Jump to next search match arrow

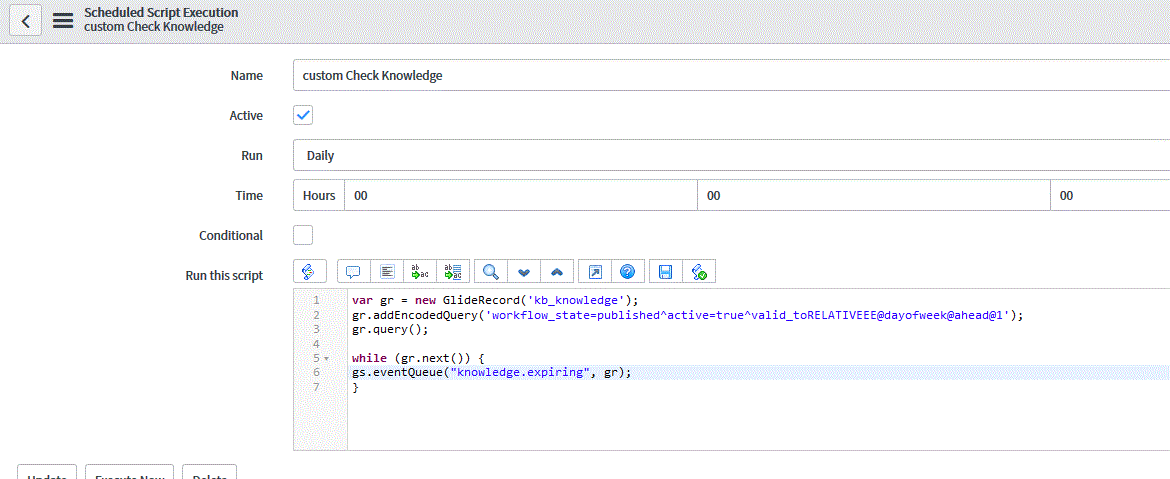coord(523,272)
